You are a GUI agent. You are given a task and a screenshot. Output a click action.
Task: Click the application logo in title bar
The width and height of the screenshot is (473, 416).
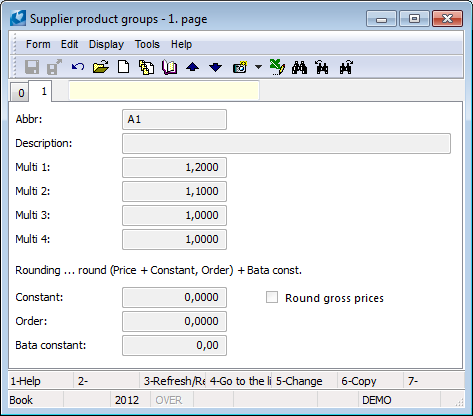click(18, 18)
